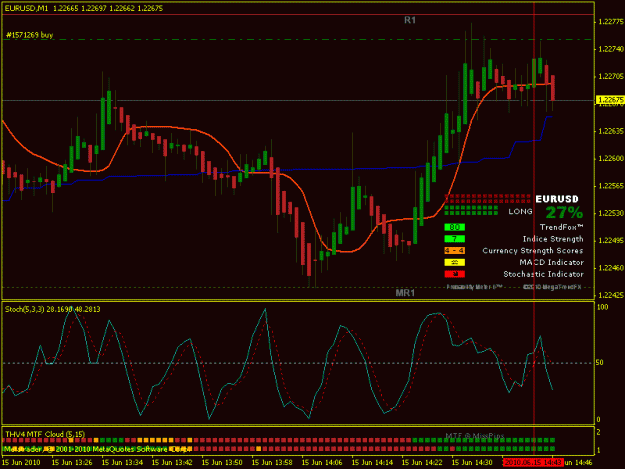This screenshot has height=469, width=625.
Task: Click the Stochastic Indicator label
Action: 543,274
